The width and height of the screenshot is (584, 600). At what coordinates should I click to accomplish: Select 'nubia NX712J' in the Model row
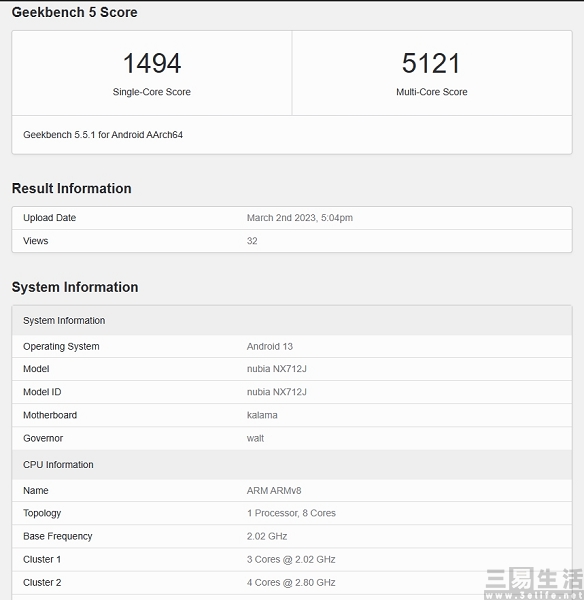coord(277,369)
